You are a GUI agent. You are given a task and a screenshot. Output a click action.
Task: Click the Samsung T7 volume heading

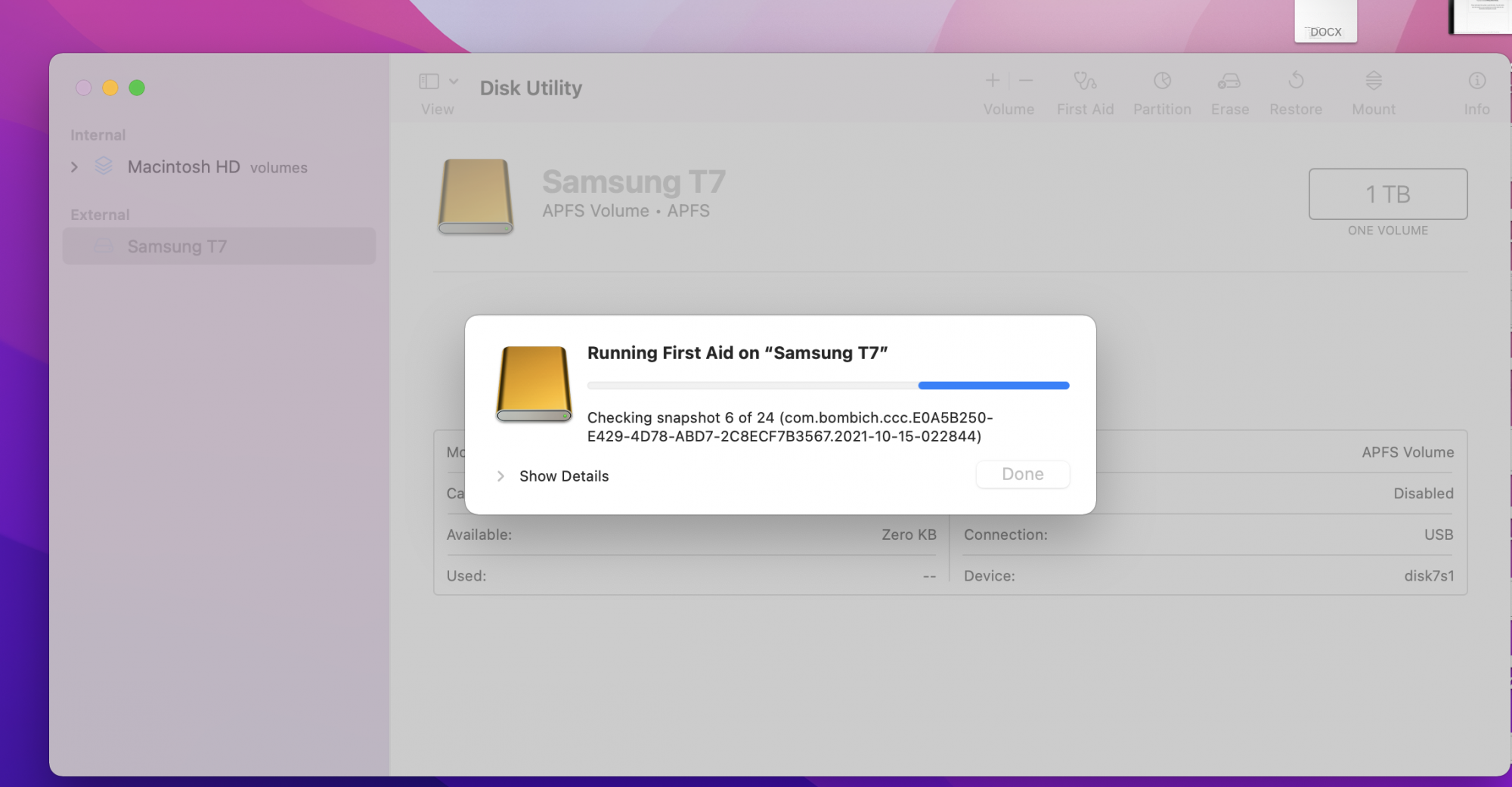634,181
